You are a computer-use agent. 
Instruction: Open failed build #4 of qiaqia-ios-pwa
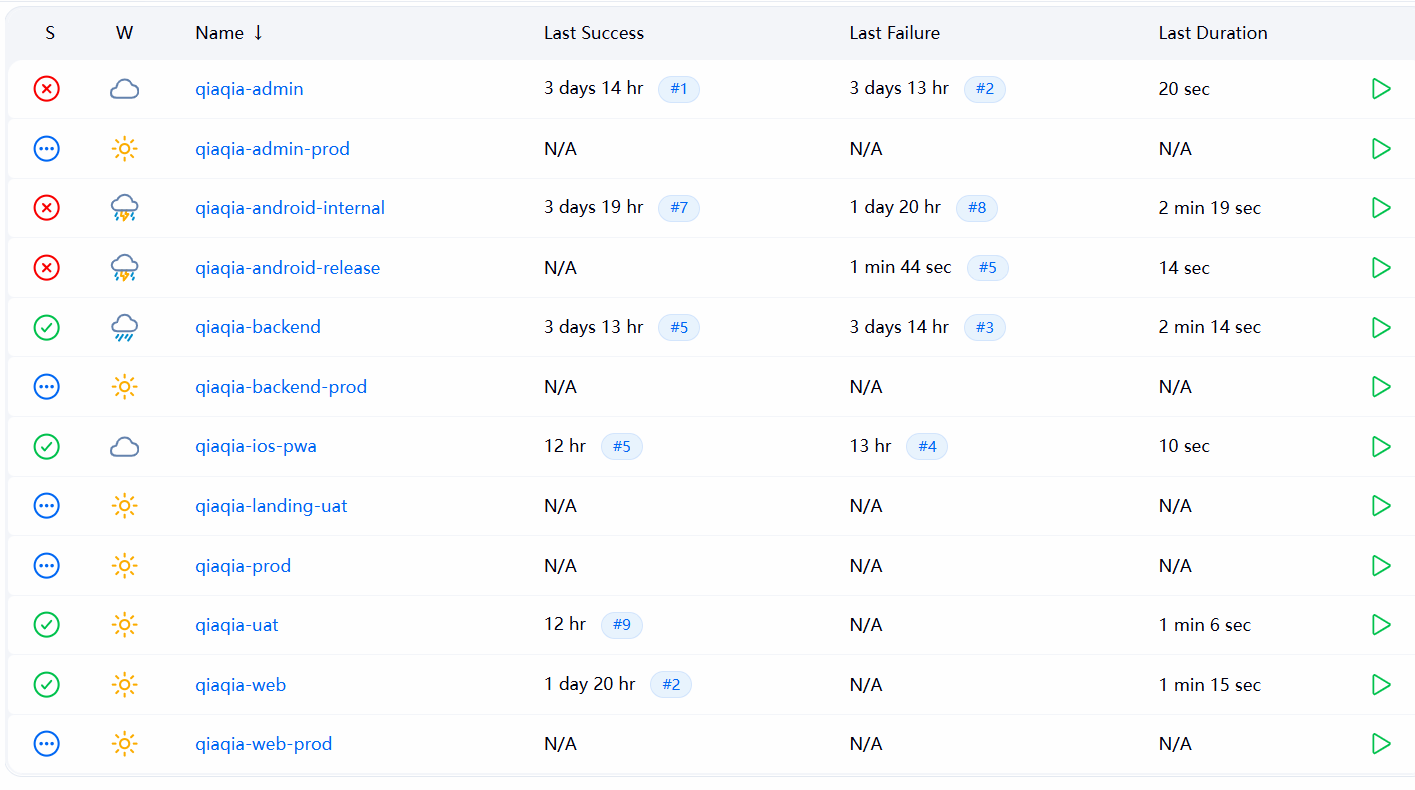(x=927, y=446)
